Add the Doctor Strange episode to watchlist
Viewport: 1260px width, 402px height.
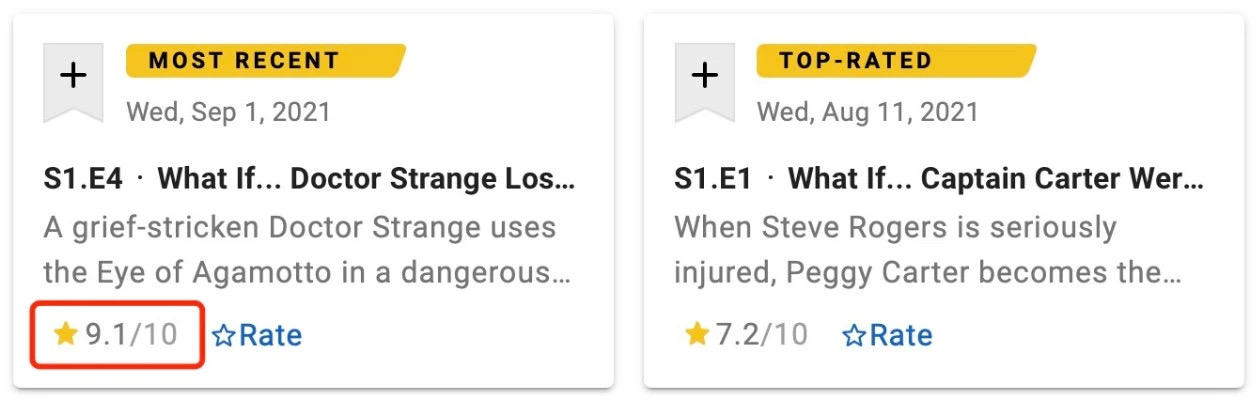[73, 82]
